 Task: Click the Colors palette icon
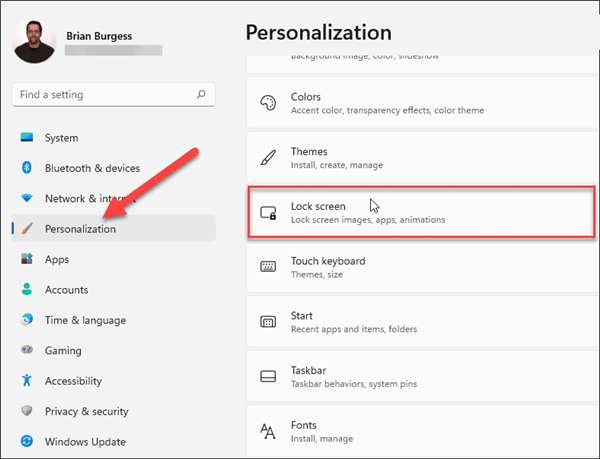268,103
